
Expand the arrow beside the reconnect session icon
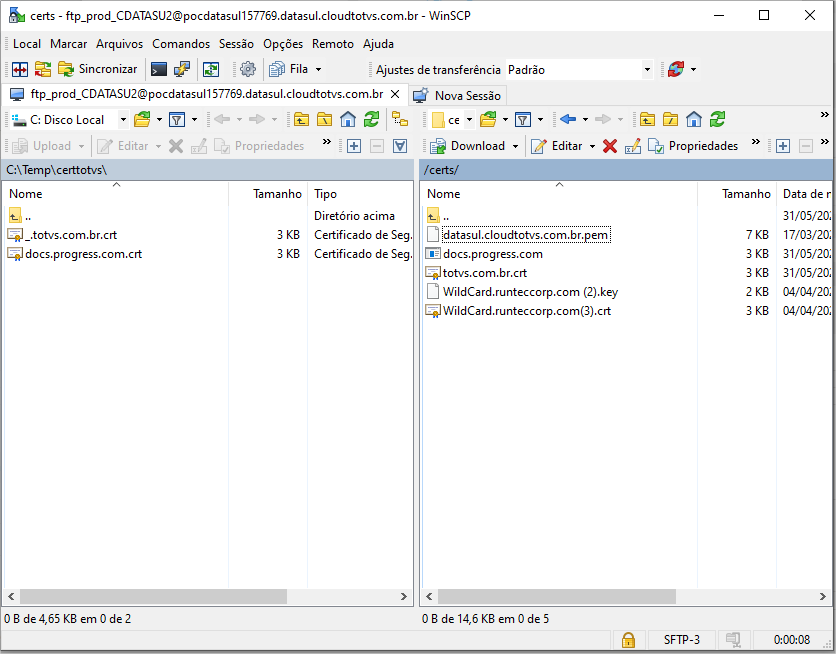(x=693, y=69)
